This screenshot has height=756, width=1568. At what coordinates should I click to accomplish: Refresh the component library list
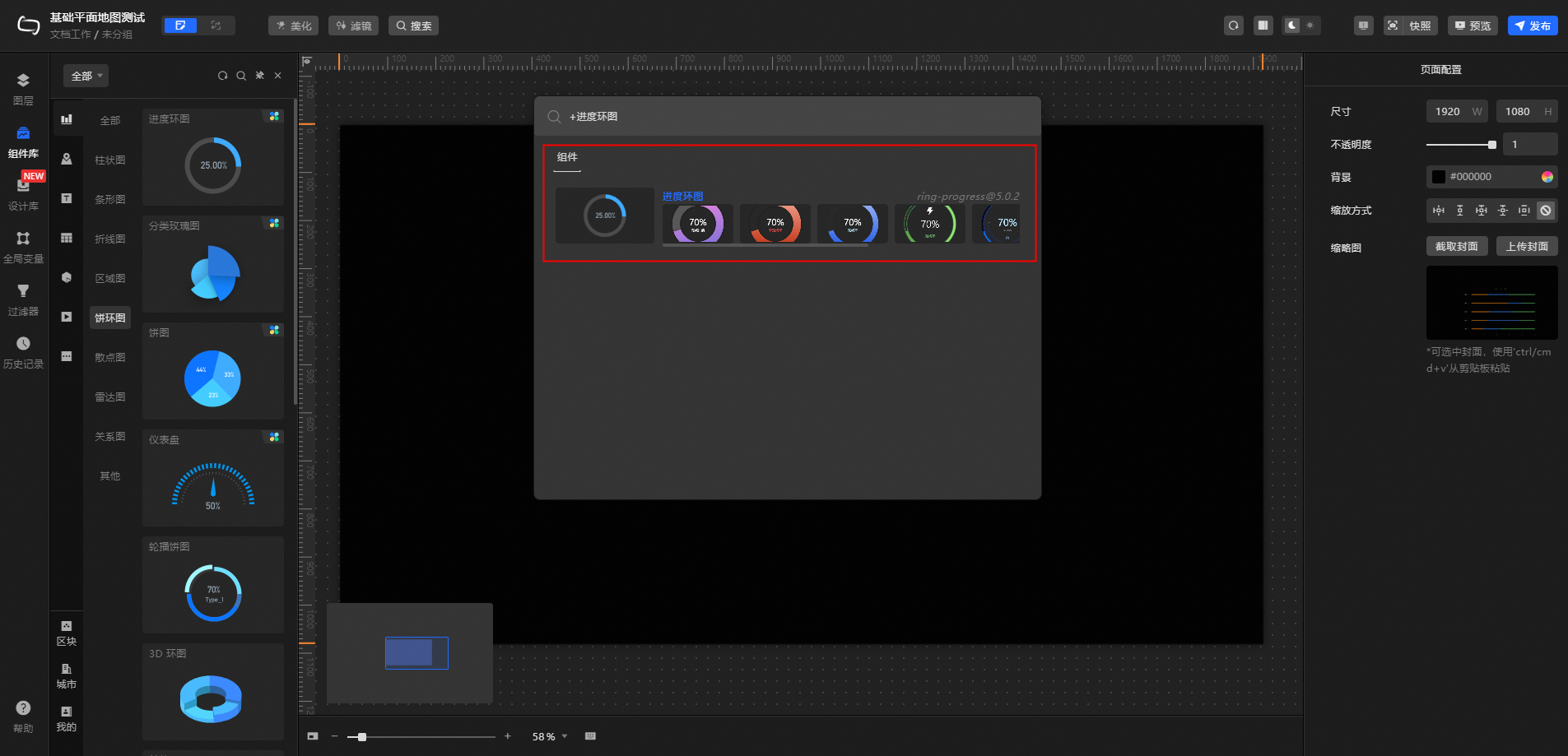(x=222, y=76)
